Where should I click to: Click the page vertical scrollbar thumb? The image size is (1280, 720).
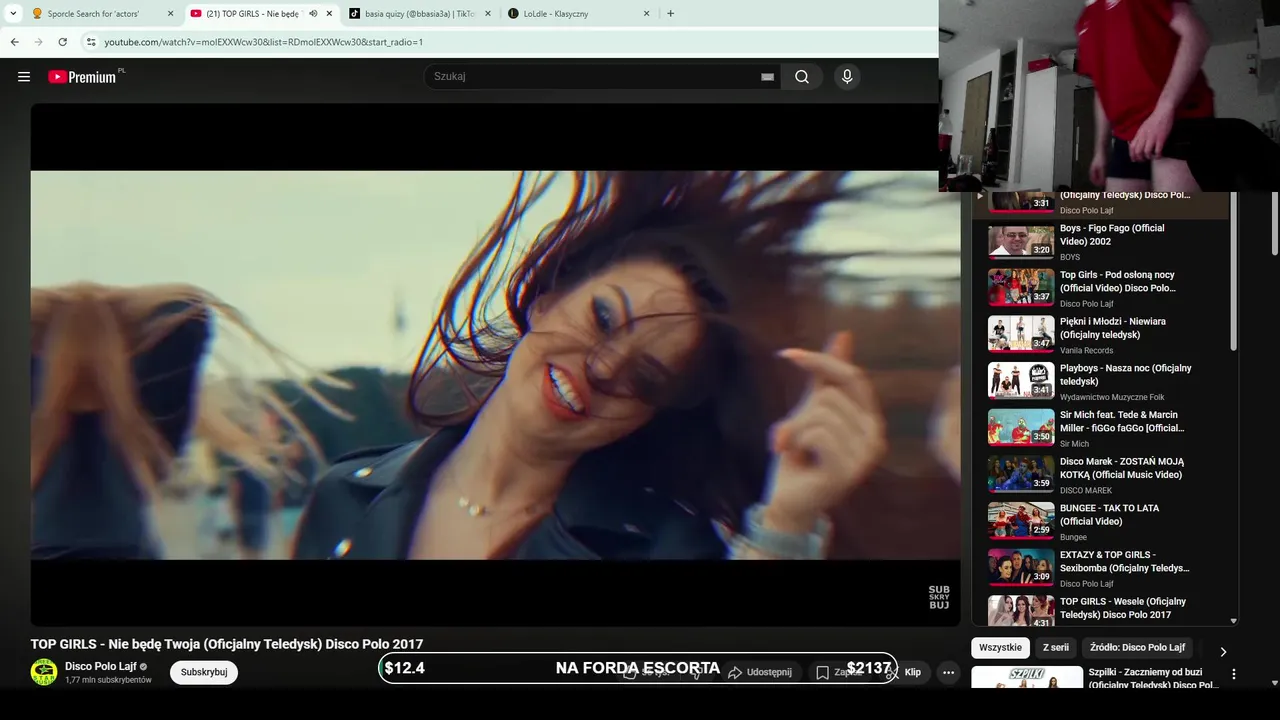click(1274, 224)
